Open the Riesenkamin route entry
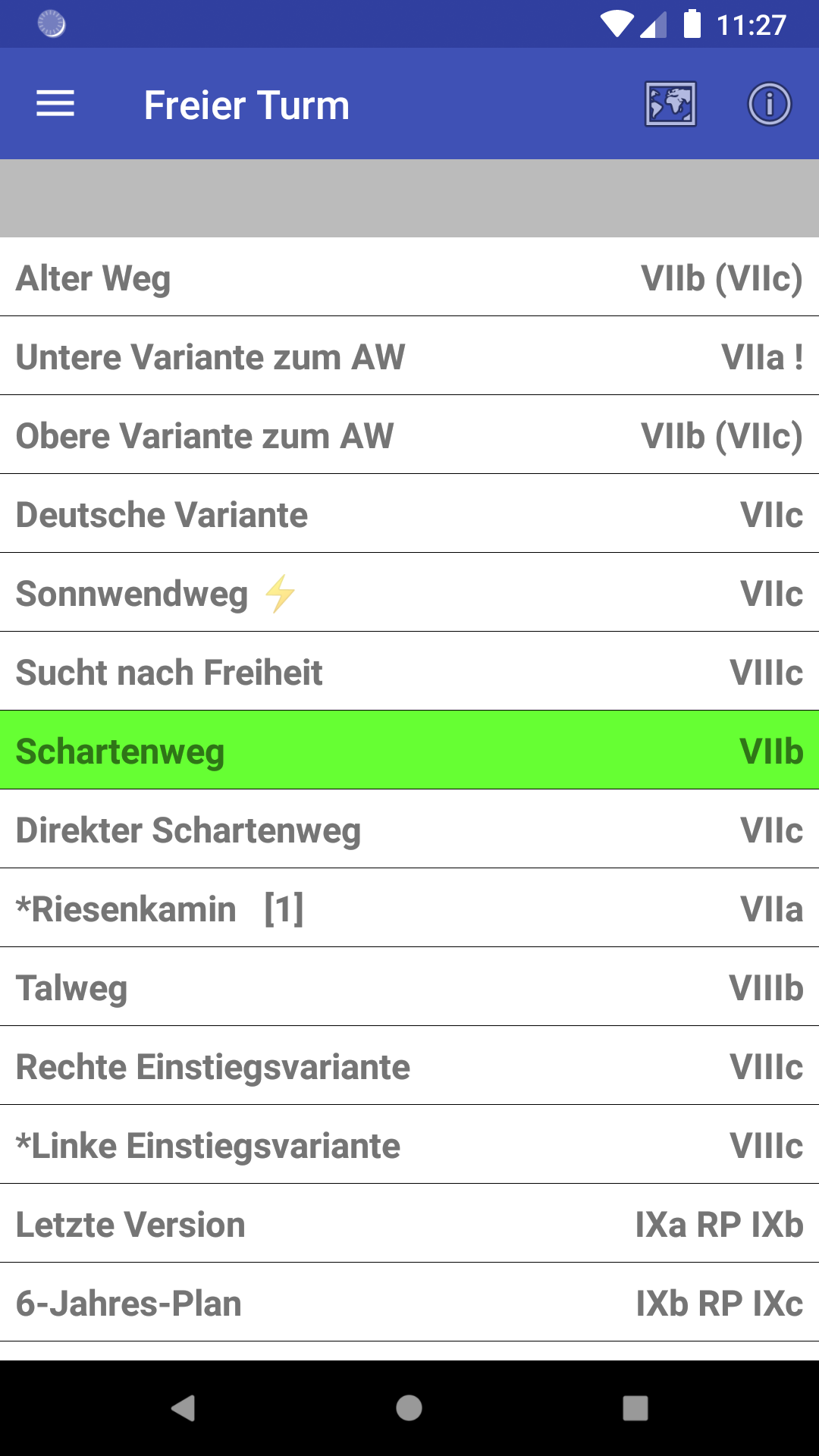 click(x=409, y=908)
